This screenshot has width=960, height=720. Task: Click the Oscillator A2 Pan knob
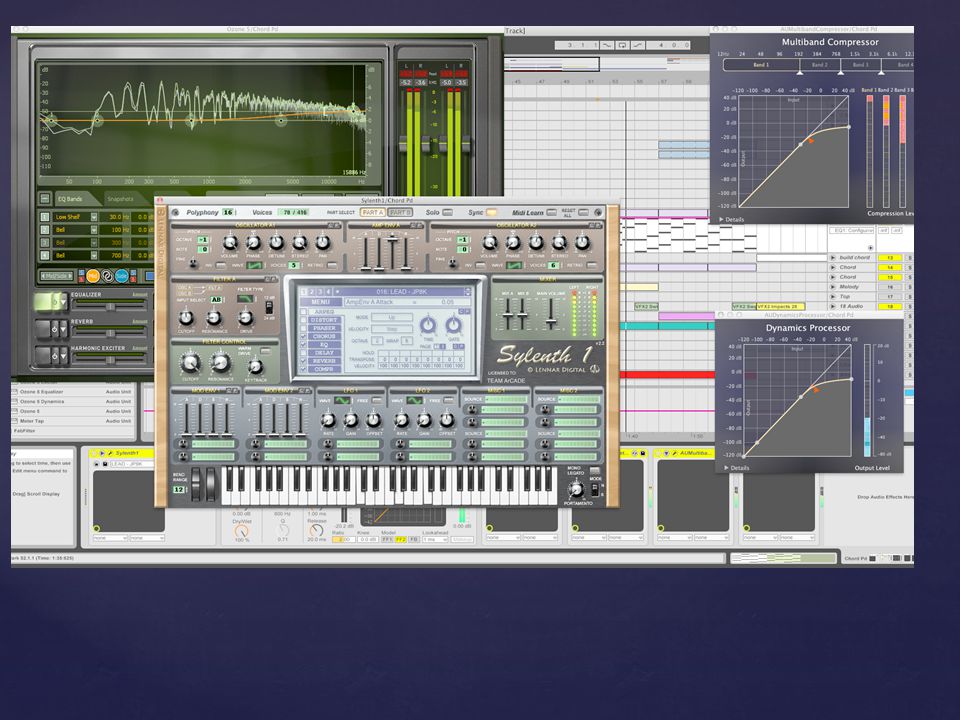point(582,243)
